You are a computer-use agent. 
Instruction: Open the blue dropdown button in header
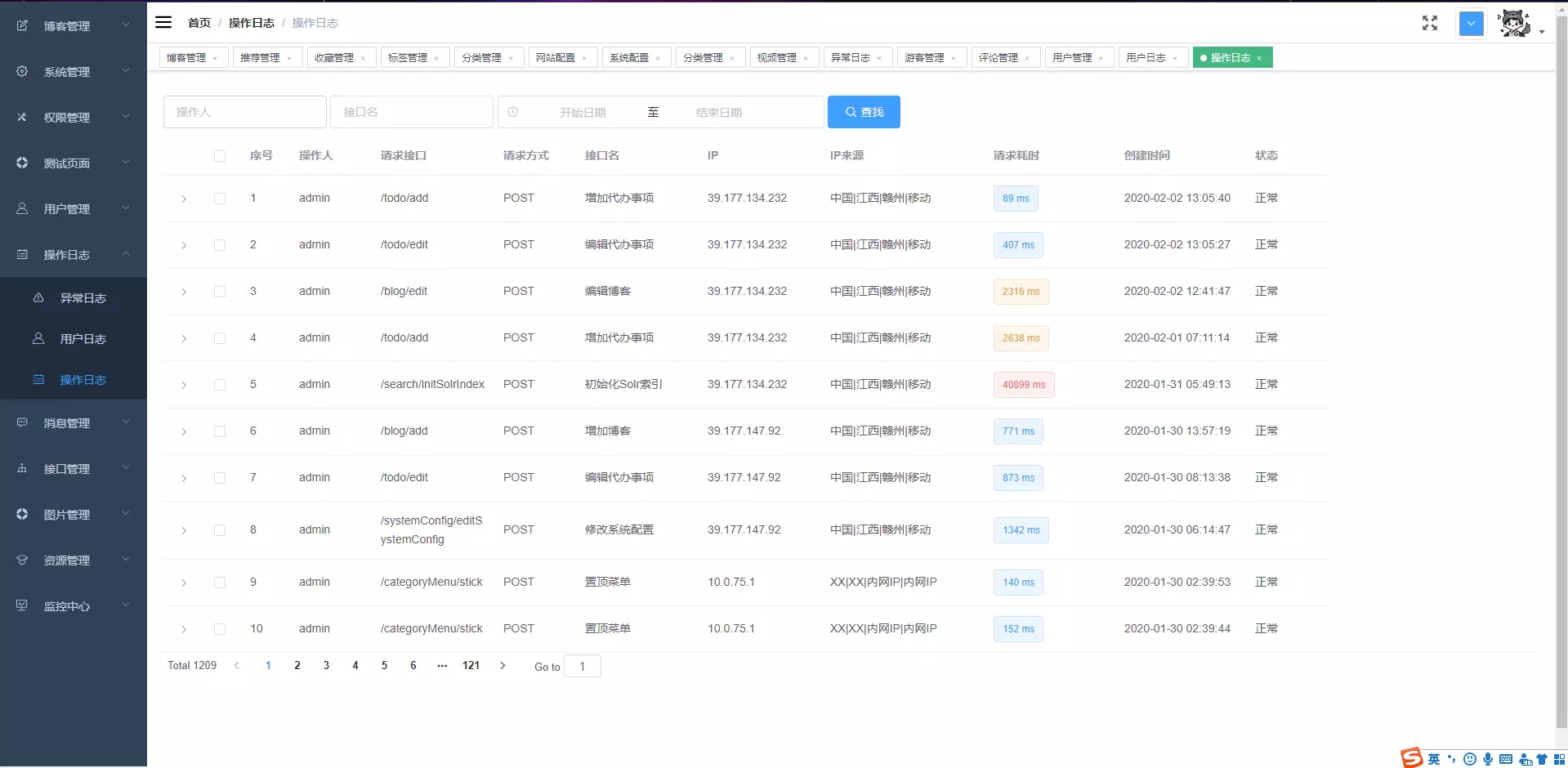tap(1471, 24)
